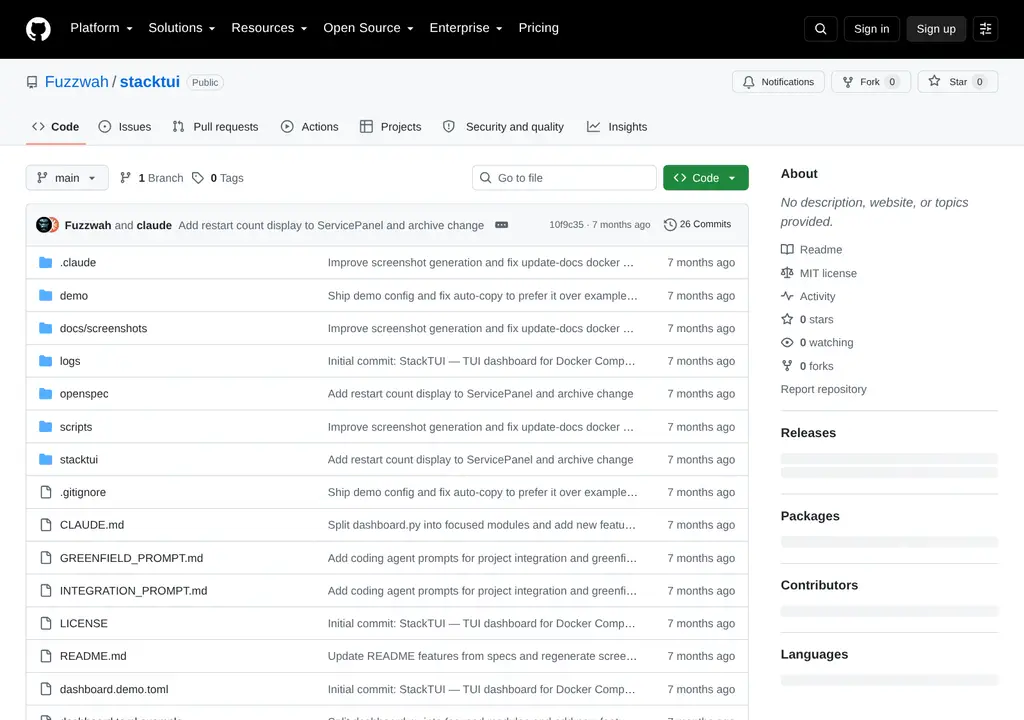View the 0 Tags list

click(x=217, y=178)
